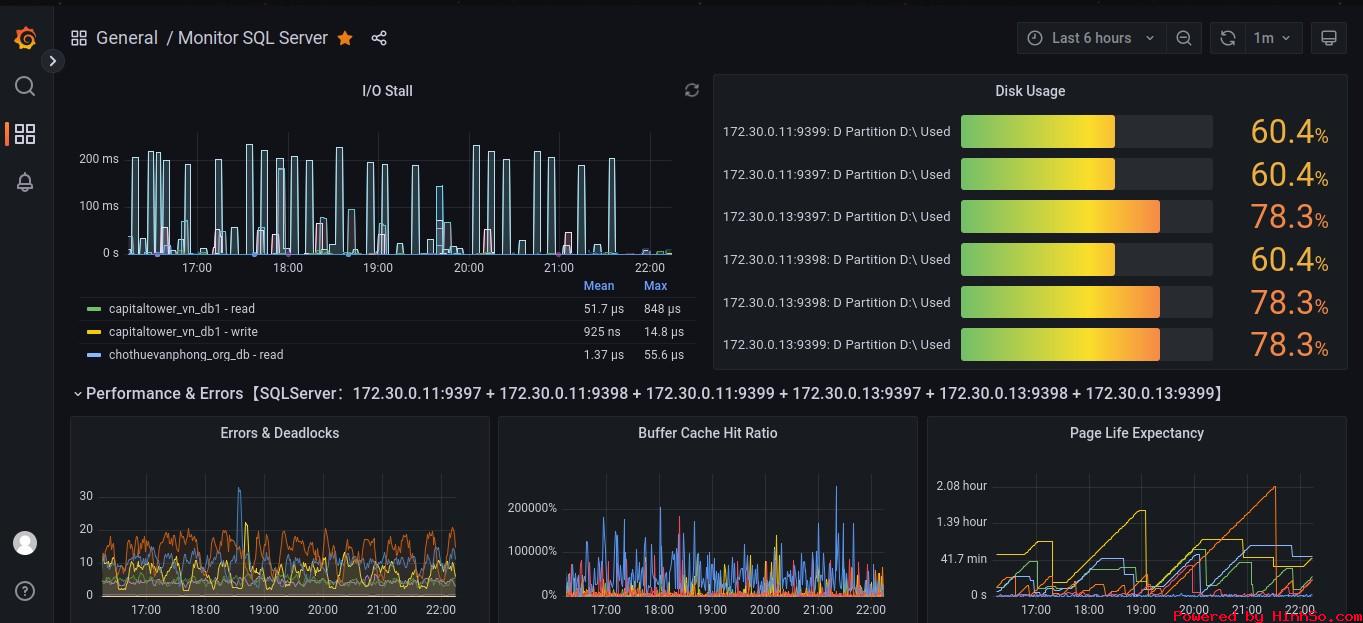
Task: Toggle chothuevanphong_org_db - read legend series
Action: pos(195,355)
